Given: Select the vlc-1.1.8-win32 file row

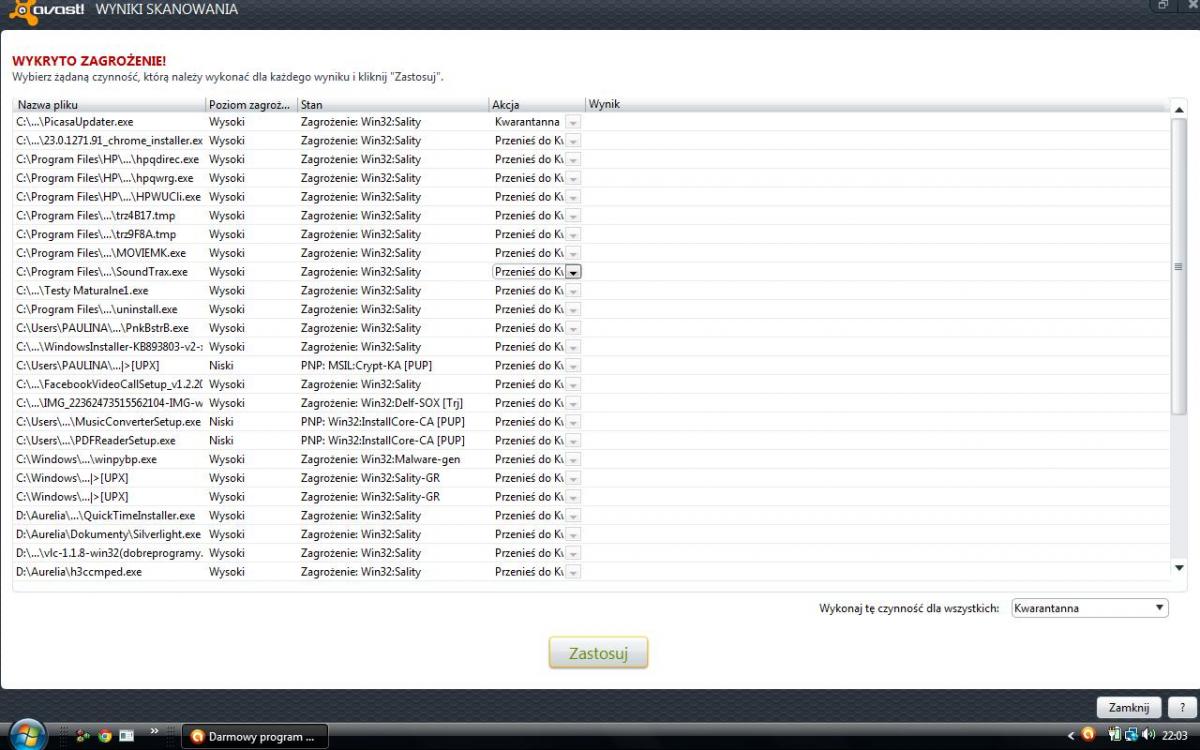Looking at the screenshot, I should [x=591, y=553].
